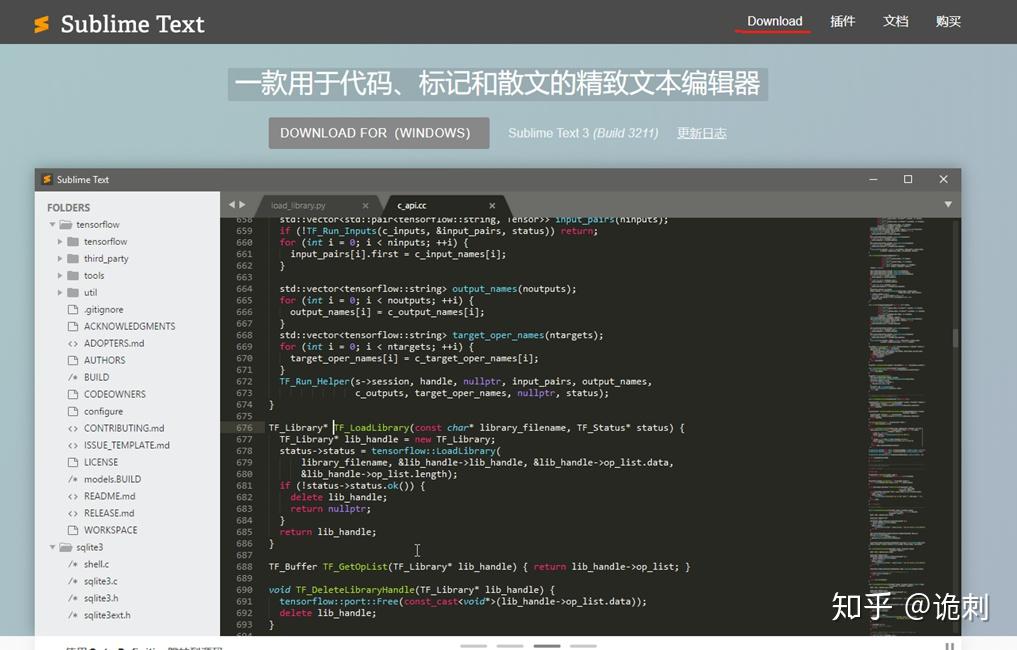Open the tab overflow dropdown arrow
The width and height of the screenshot is (1017, 650).
click(946, 204)
